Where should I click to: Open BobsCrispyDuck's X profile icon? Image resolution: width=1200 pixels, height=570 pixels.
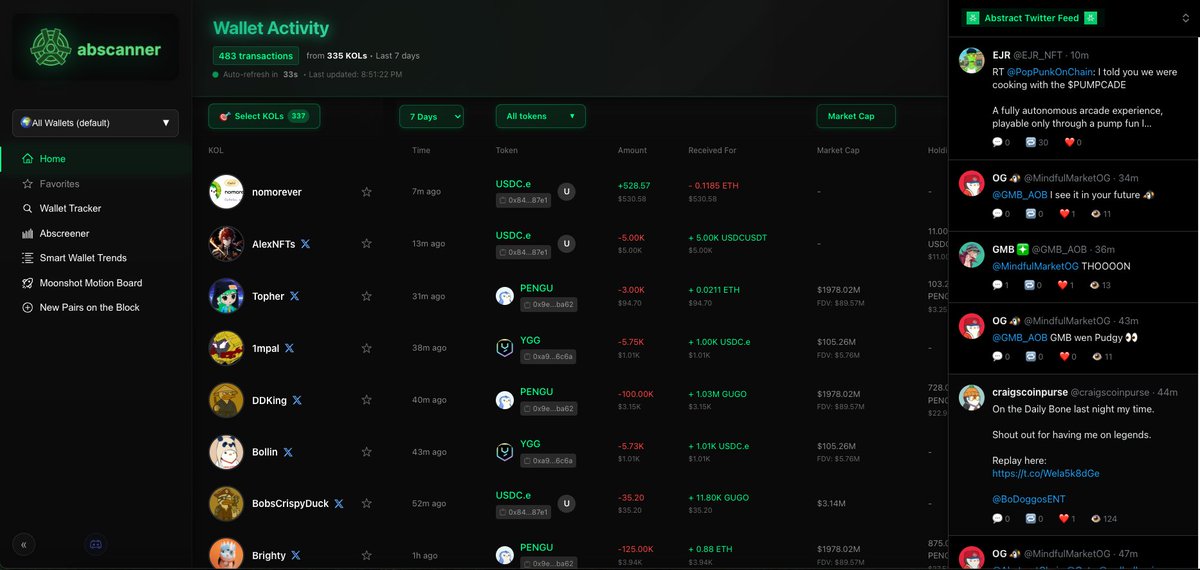pos(339,504)
